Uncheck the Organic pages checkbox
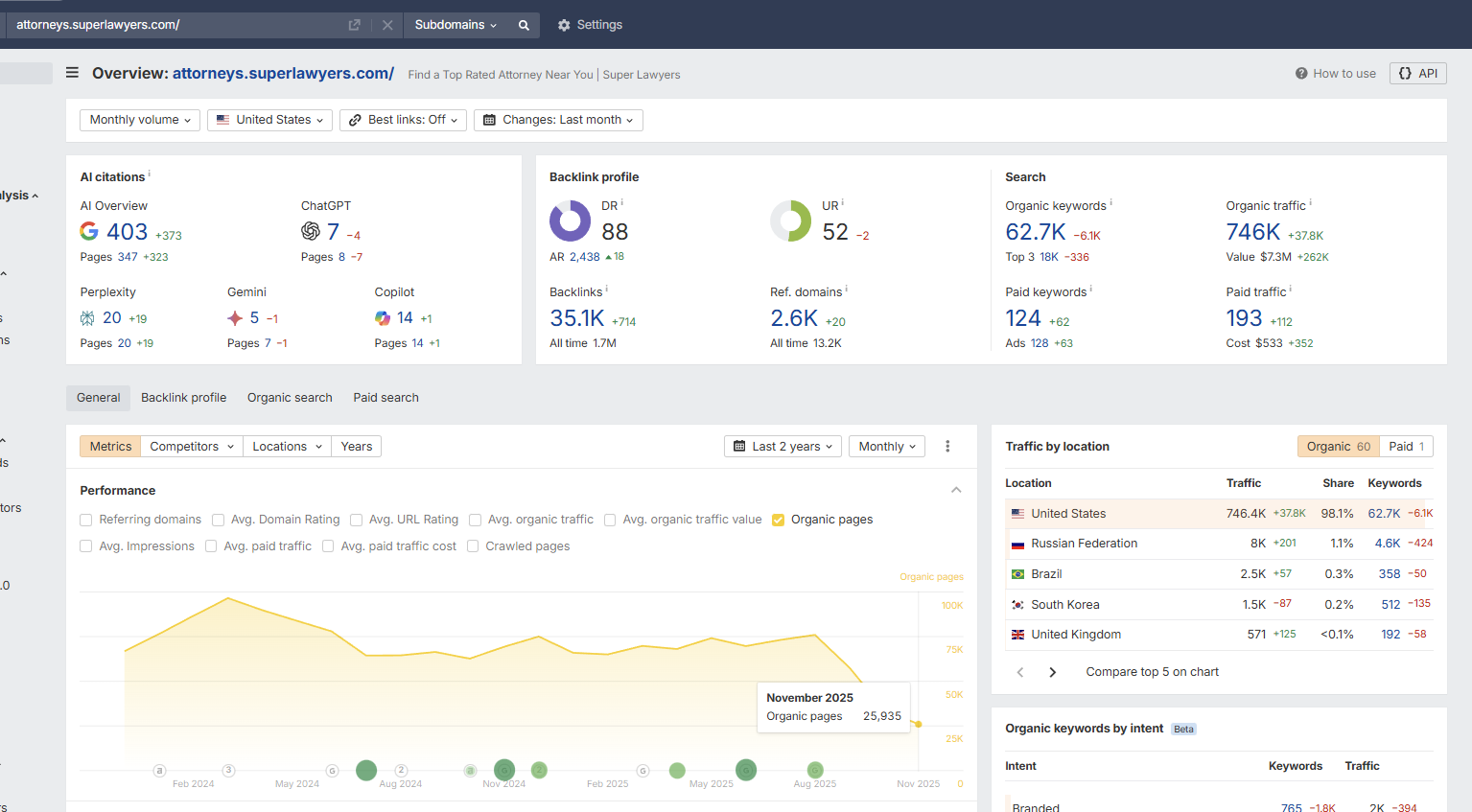 tap(779, 520)
